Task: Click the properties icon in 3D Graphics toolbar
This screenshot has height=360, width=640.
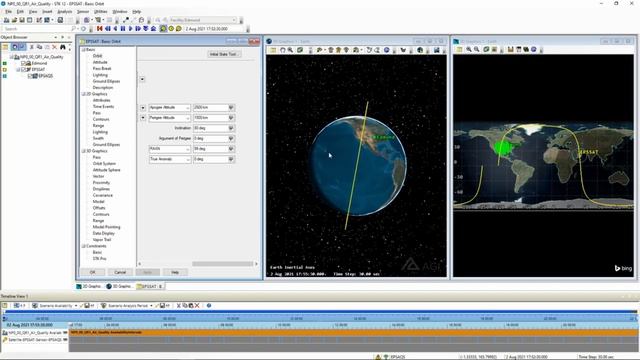Action: pyautogui.click(x=273, y=50)
